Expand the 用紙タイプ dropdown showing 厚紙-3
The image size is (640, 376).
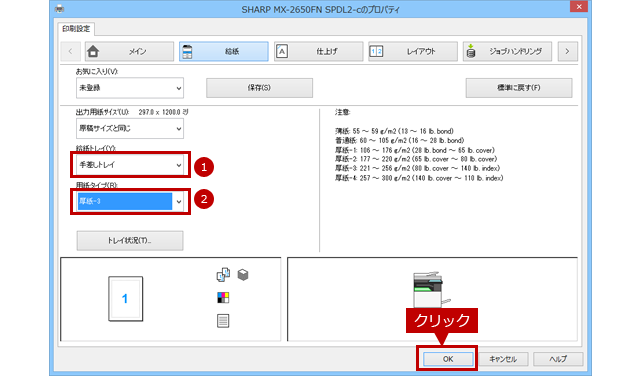point(130,201)
